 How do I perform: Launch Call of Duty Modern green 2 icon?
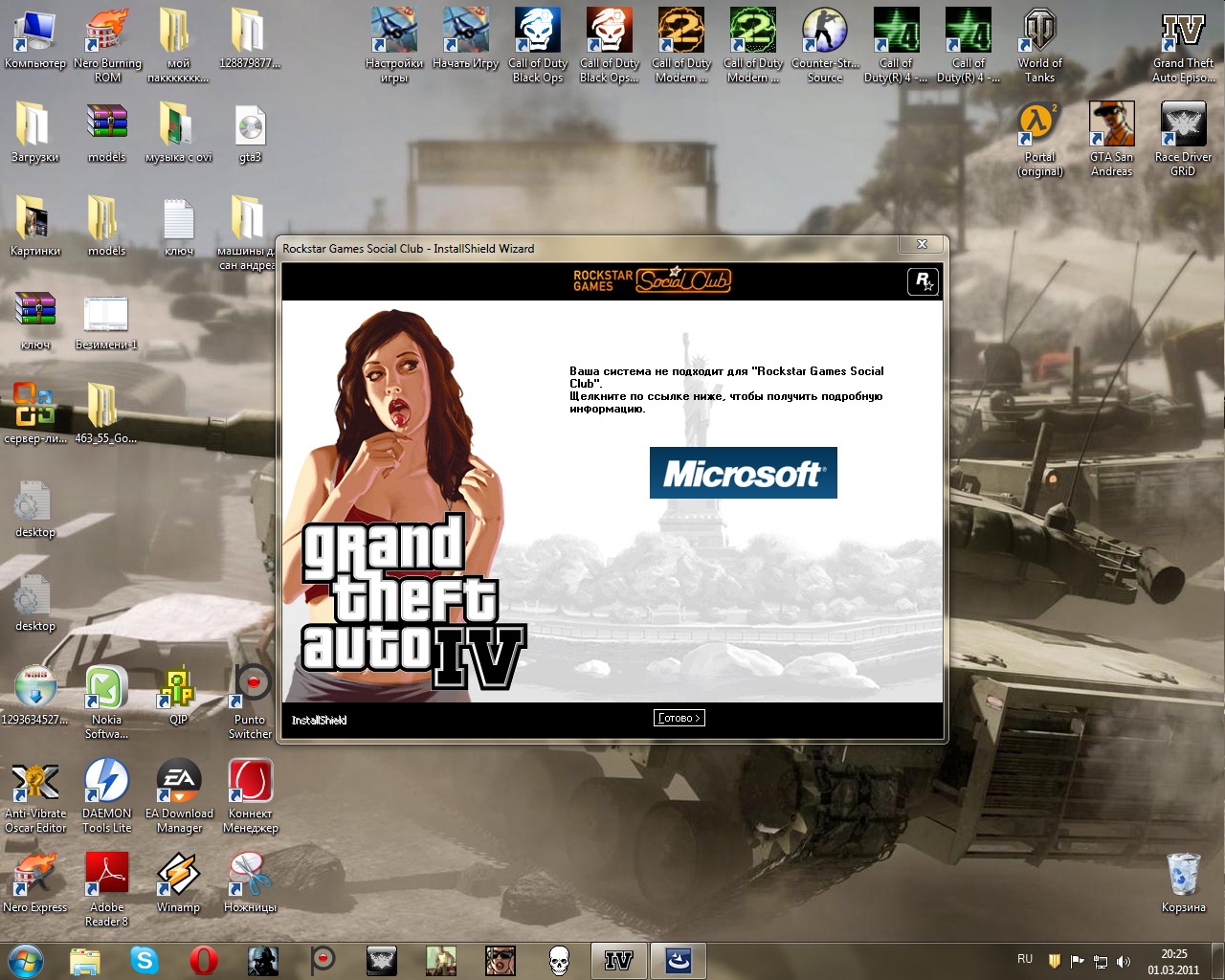[x=753, y=44]
